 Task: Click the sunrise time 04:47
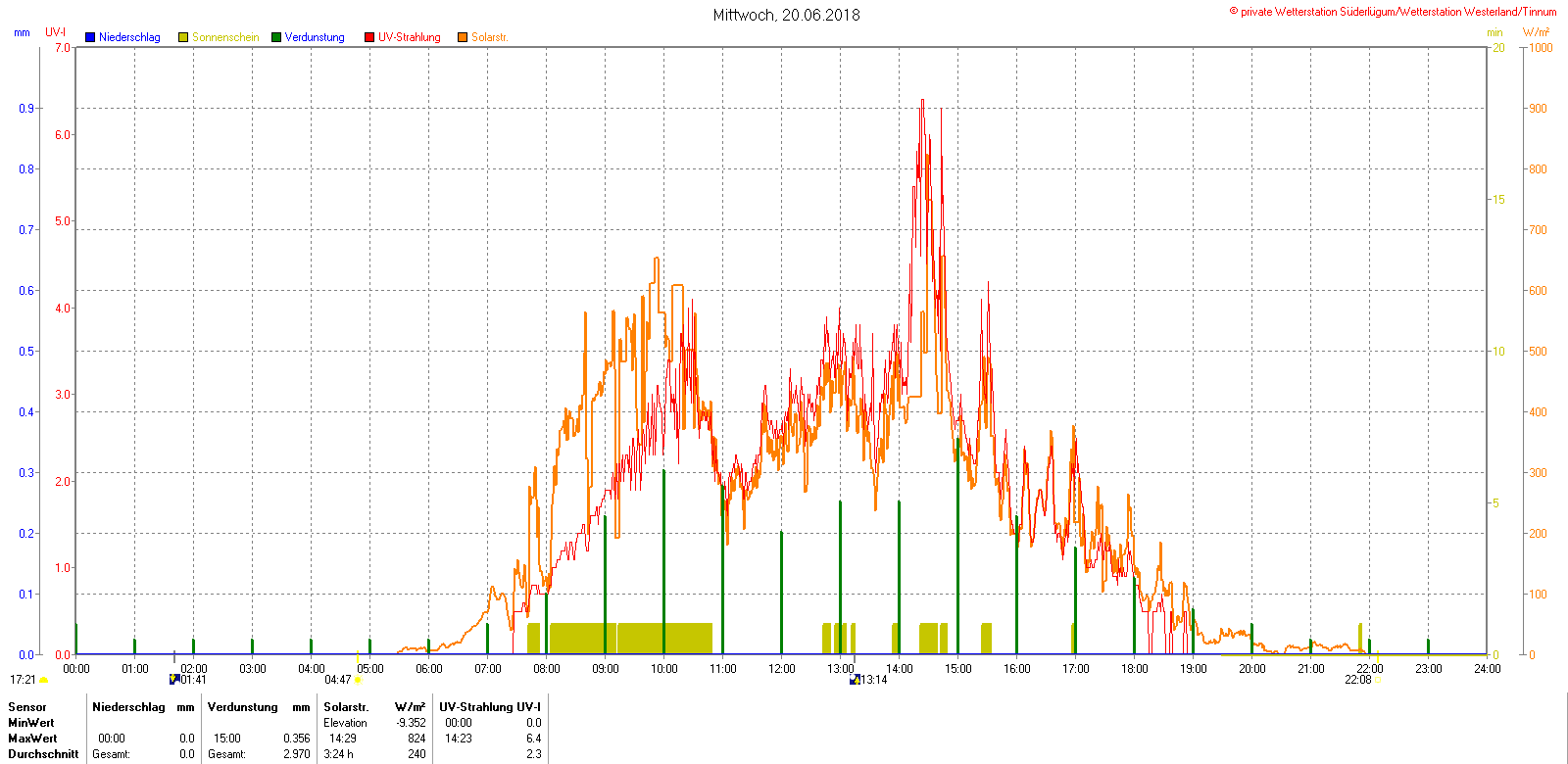point(338,680)
